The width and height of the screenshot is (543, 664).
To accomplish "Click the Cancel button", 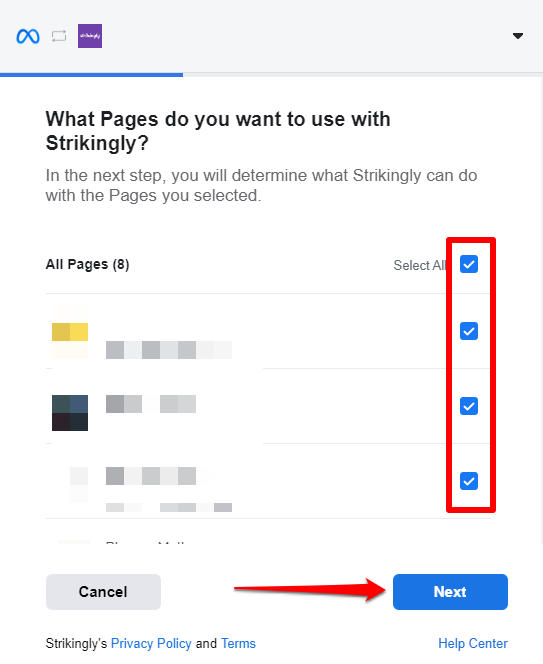I will click(x=103, y=592).
